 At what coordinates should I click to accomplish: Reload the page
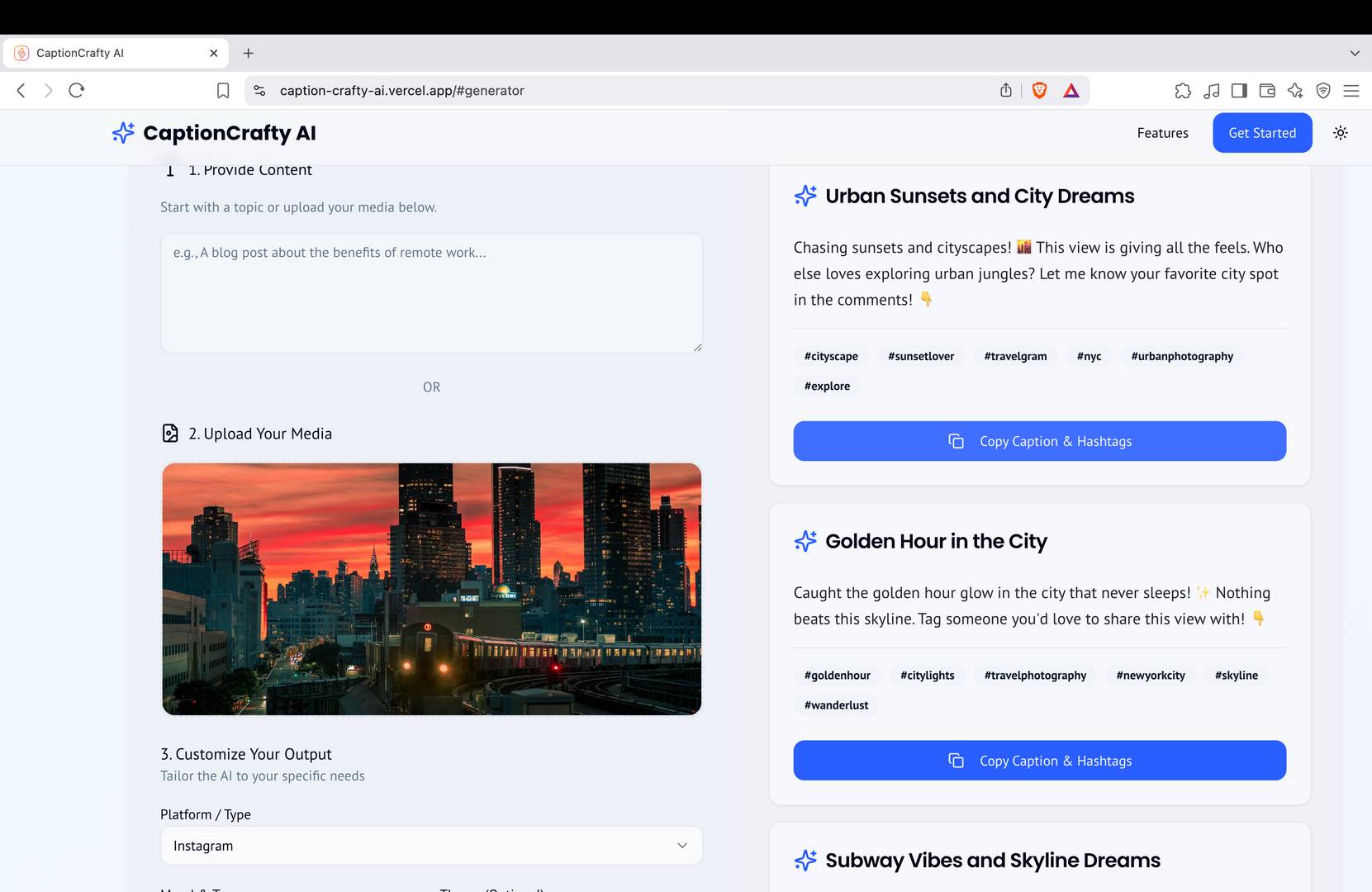click(77, 91)
